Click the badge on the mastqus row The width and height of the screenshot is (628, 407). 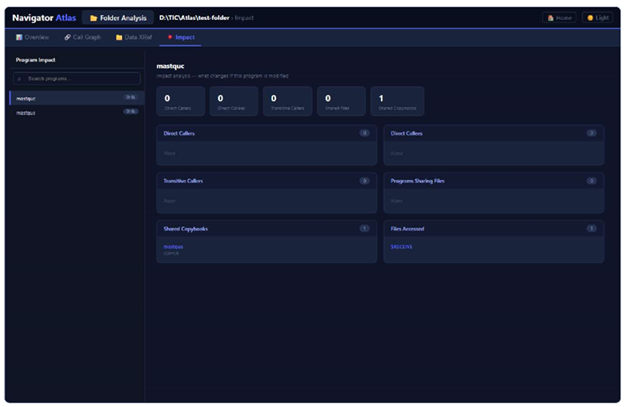tap(131, 111)
